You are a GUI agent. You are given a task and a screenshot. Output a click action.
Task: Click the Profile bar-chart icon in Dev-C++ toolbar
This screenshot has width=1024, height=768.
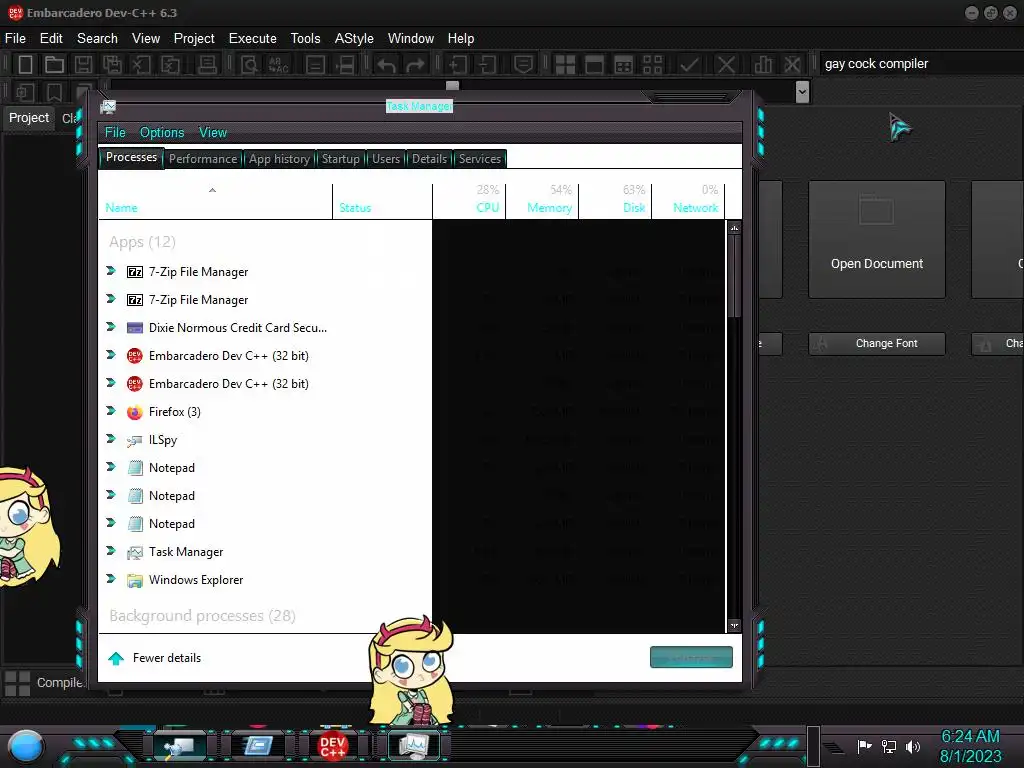(x=762, y=64)
